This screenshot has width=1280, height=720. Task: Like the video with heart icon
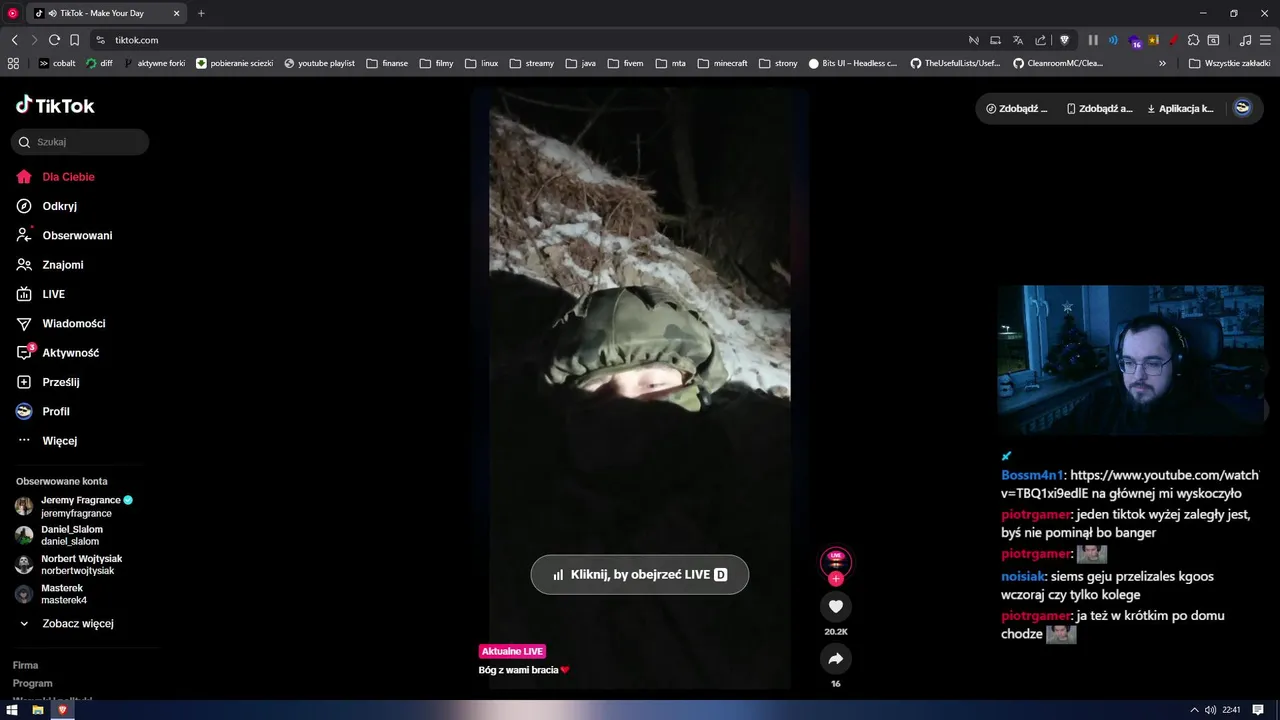click(x=836, y=606)
